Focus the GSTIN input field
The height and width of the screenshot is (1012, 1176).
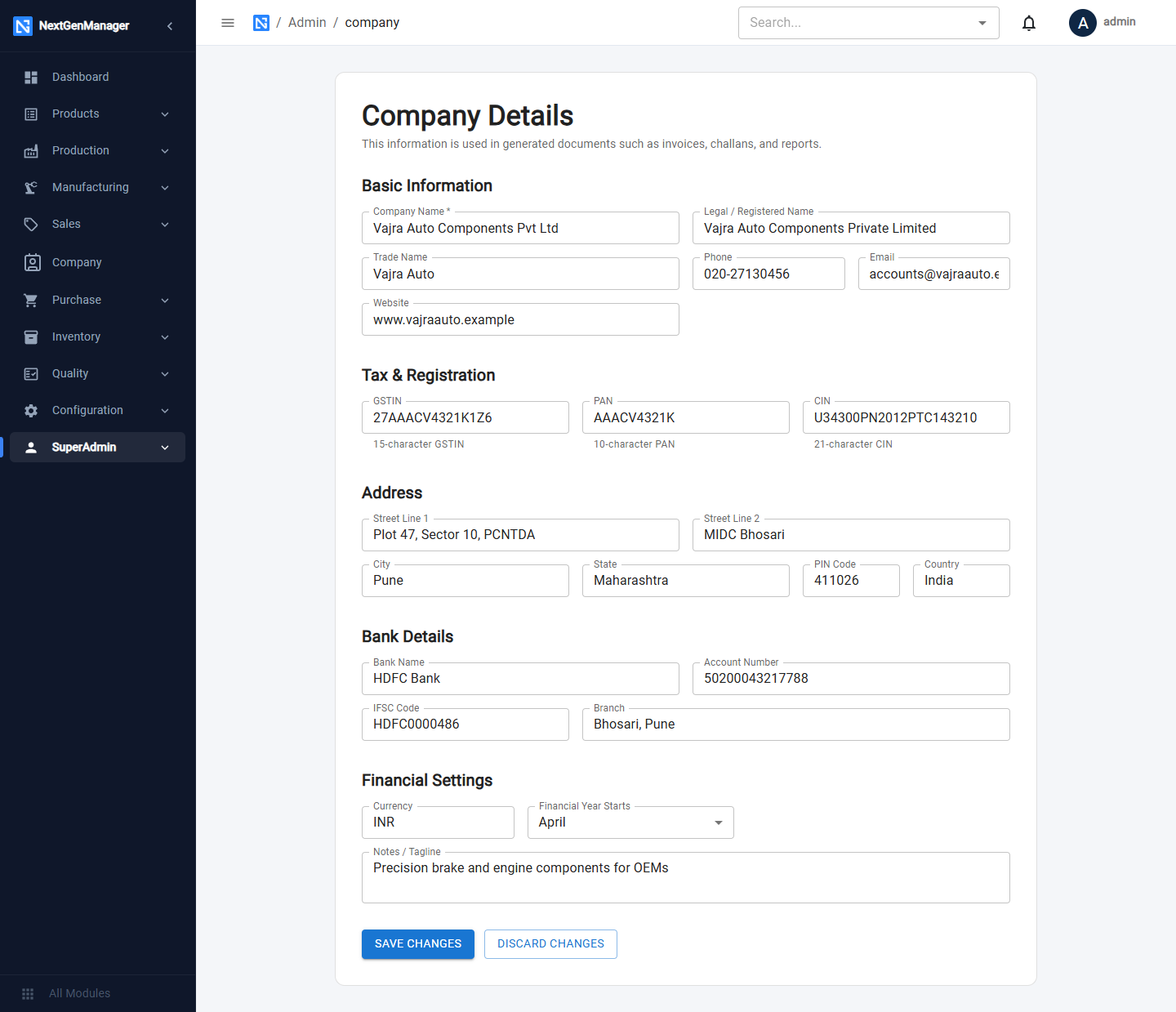point(465,417)
